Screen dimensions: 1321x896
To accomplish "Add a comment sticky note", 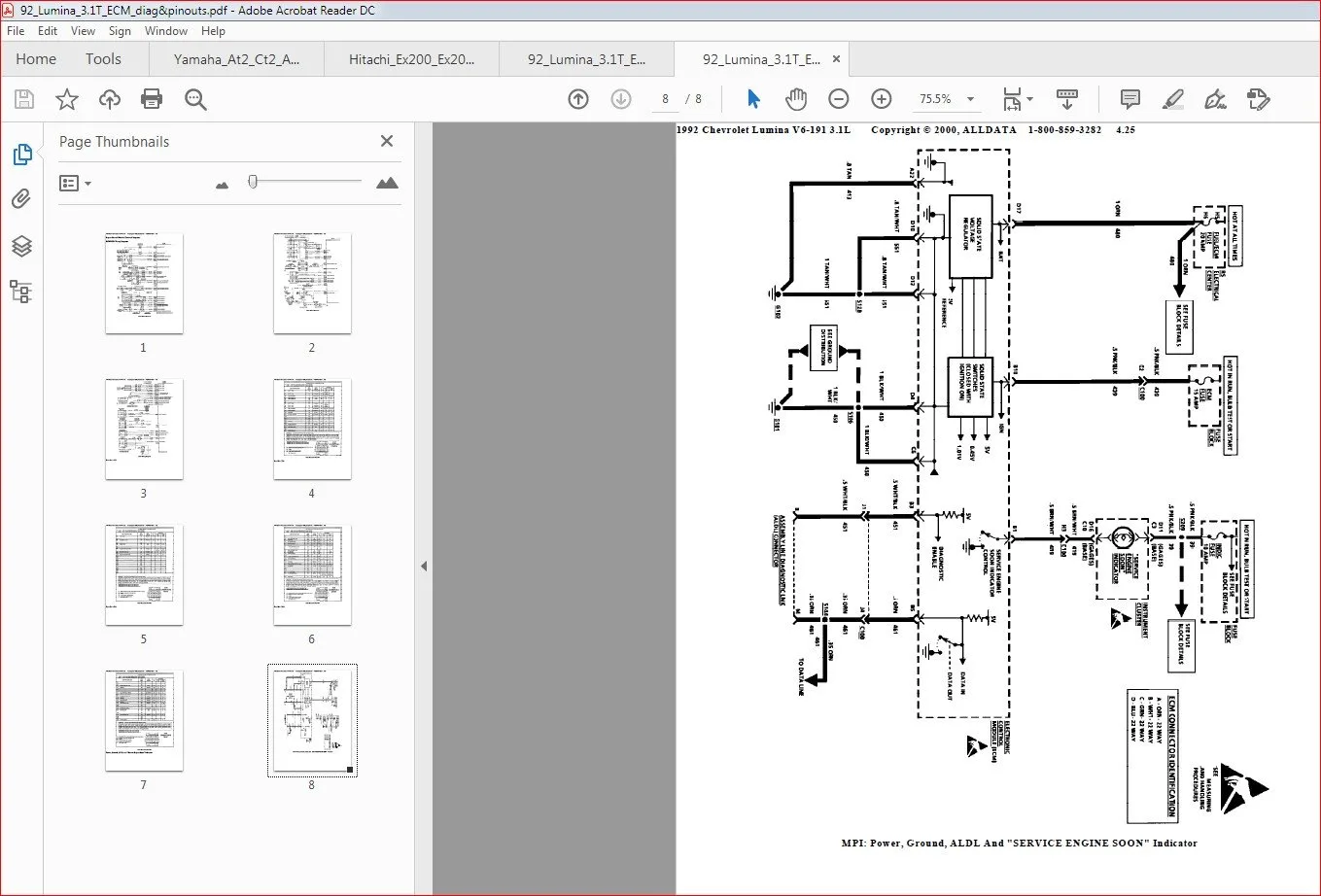I will pos(1130,99).
